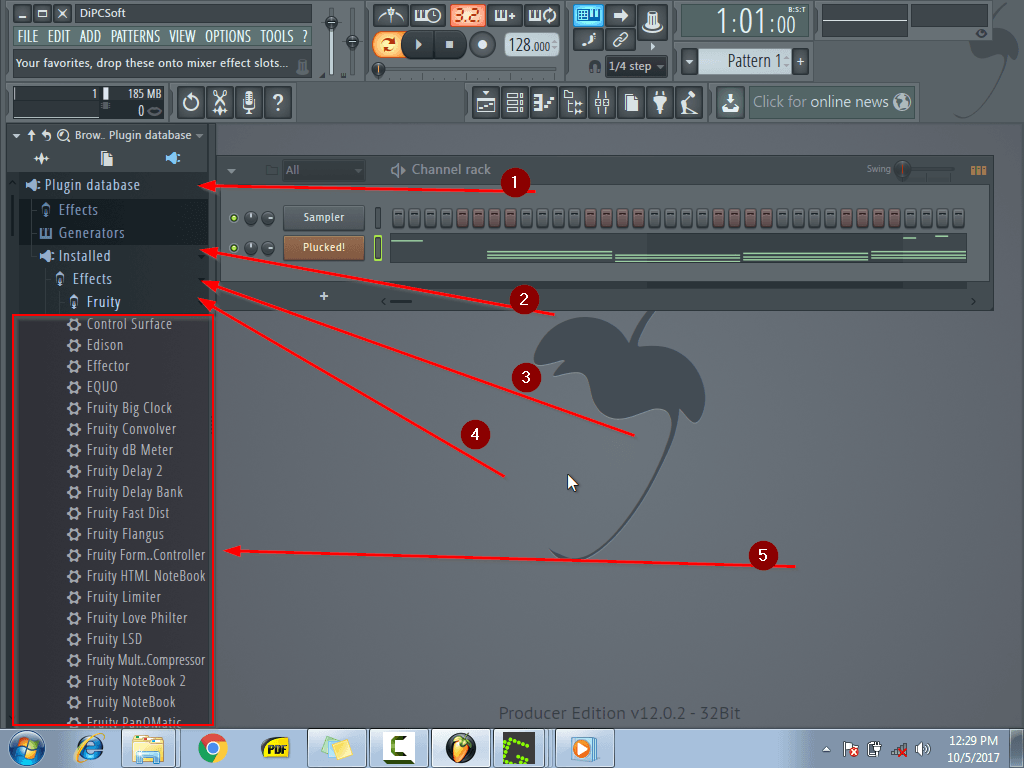1024x768 pixels.
Task: Open the pattern selector dropdown arrow
Action: pyautogui.click(x=689, y=62)
